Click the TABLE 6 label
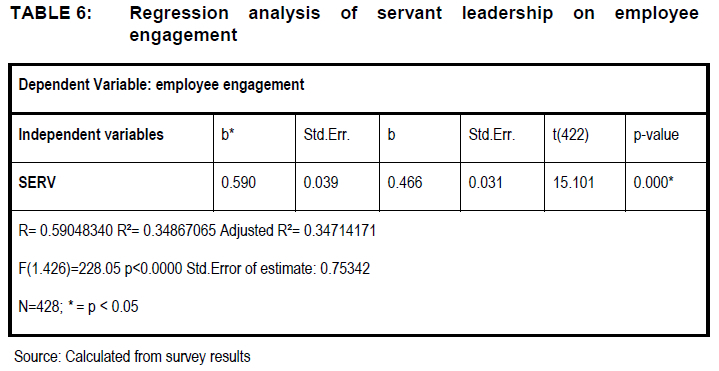Screen dimensions: 719x371 [51, 13]
